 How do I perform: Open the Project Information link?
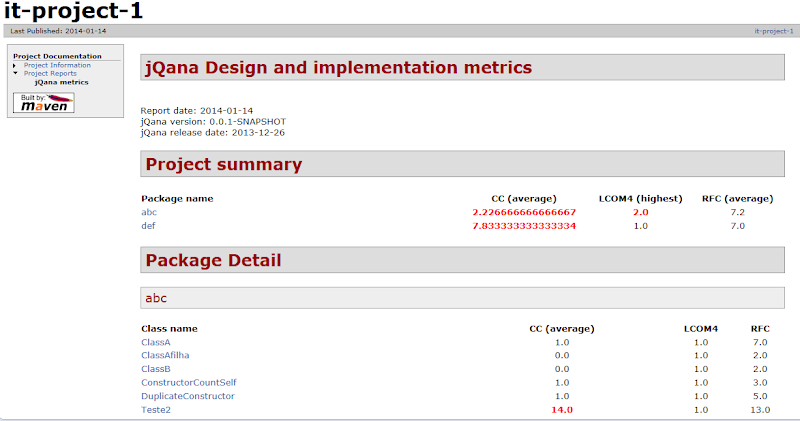(x=57, y=65)
